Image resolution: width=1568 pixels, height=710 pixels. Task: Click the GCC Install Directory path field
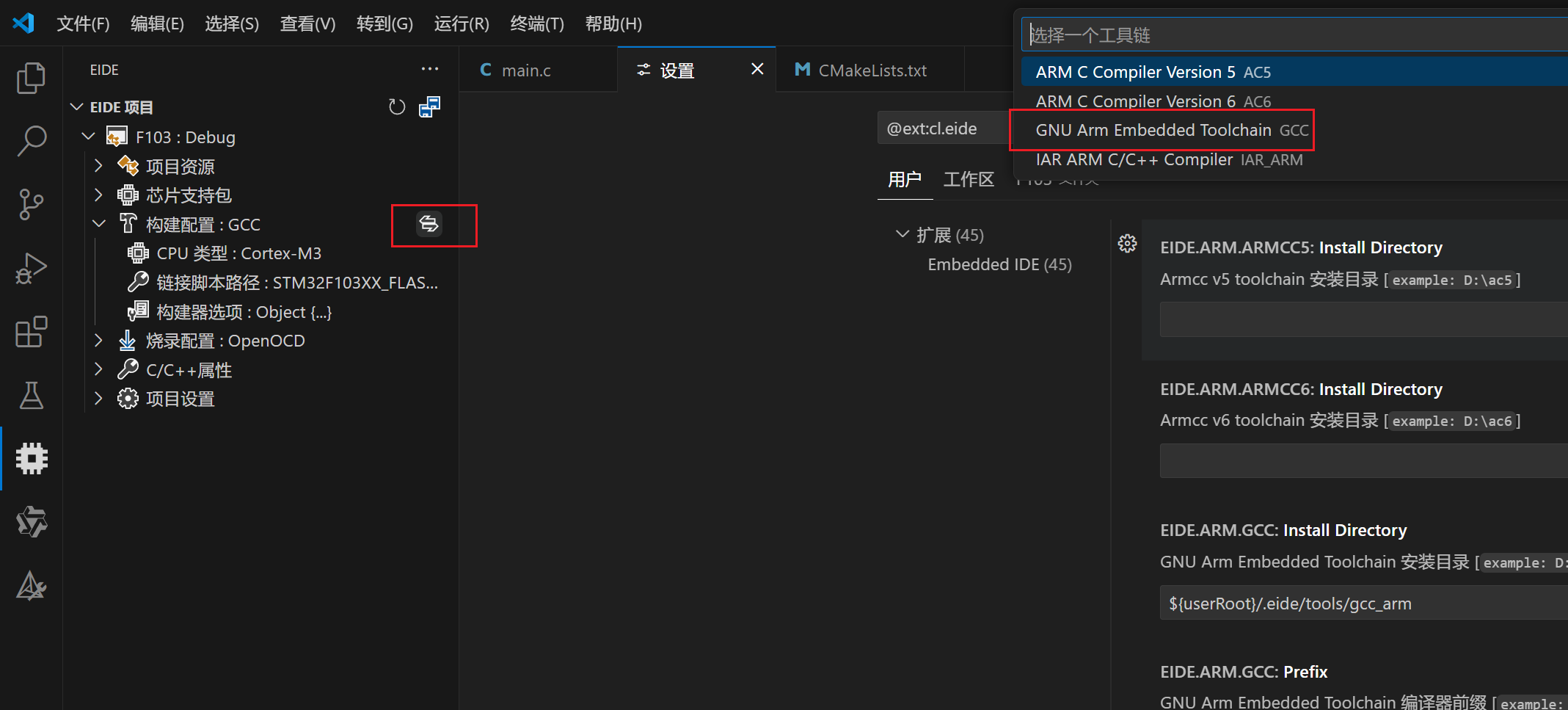1363,603
